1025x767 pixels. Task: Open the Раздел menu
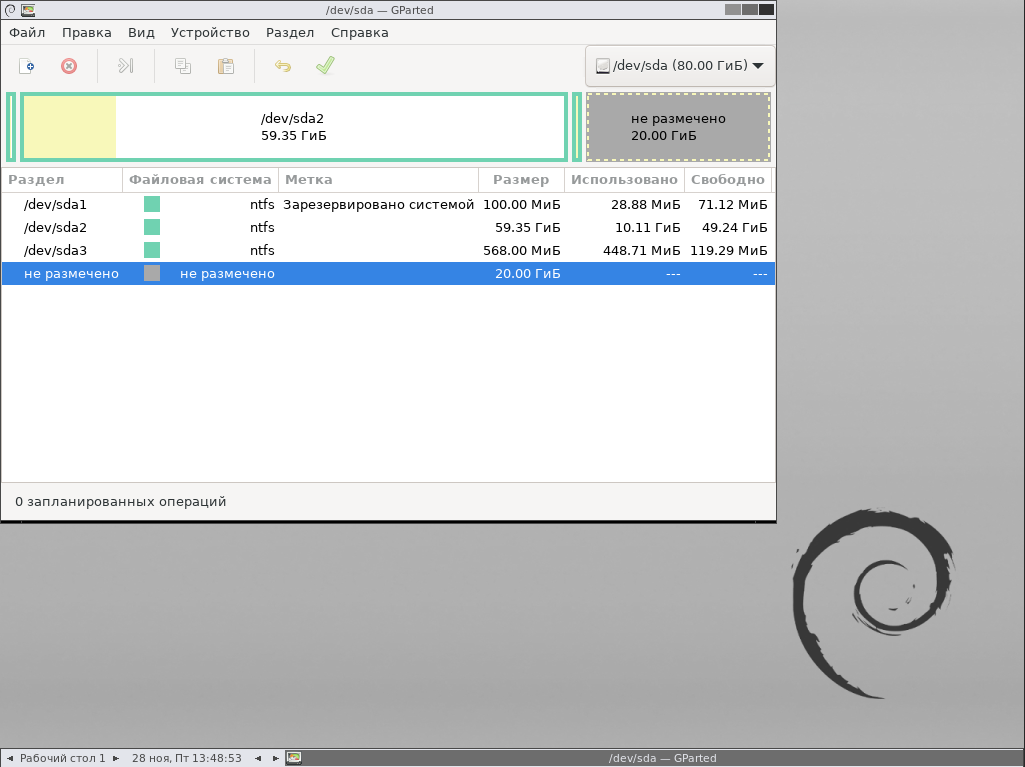pyautogui.click(x=290, y=32)
